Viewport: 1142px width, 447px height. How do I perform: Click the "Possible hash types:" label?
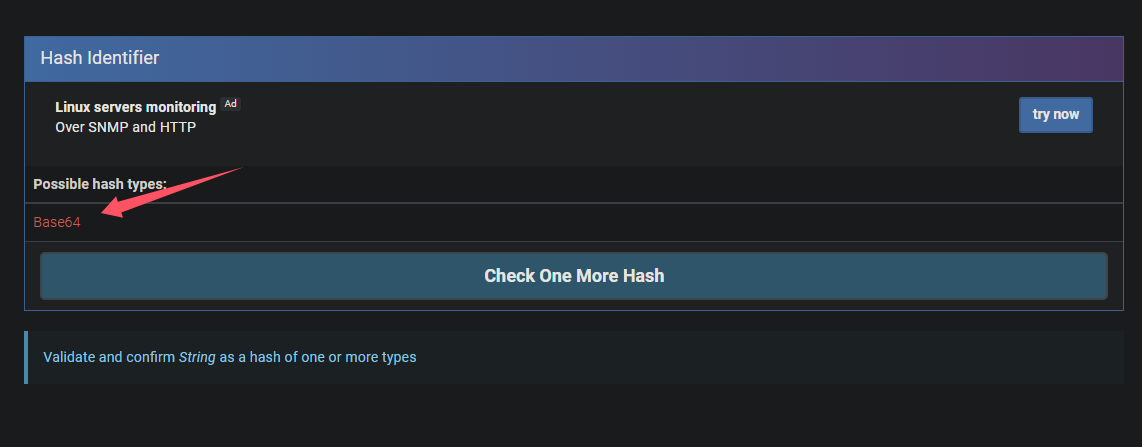point(100,185)
